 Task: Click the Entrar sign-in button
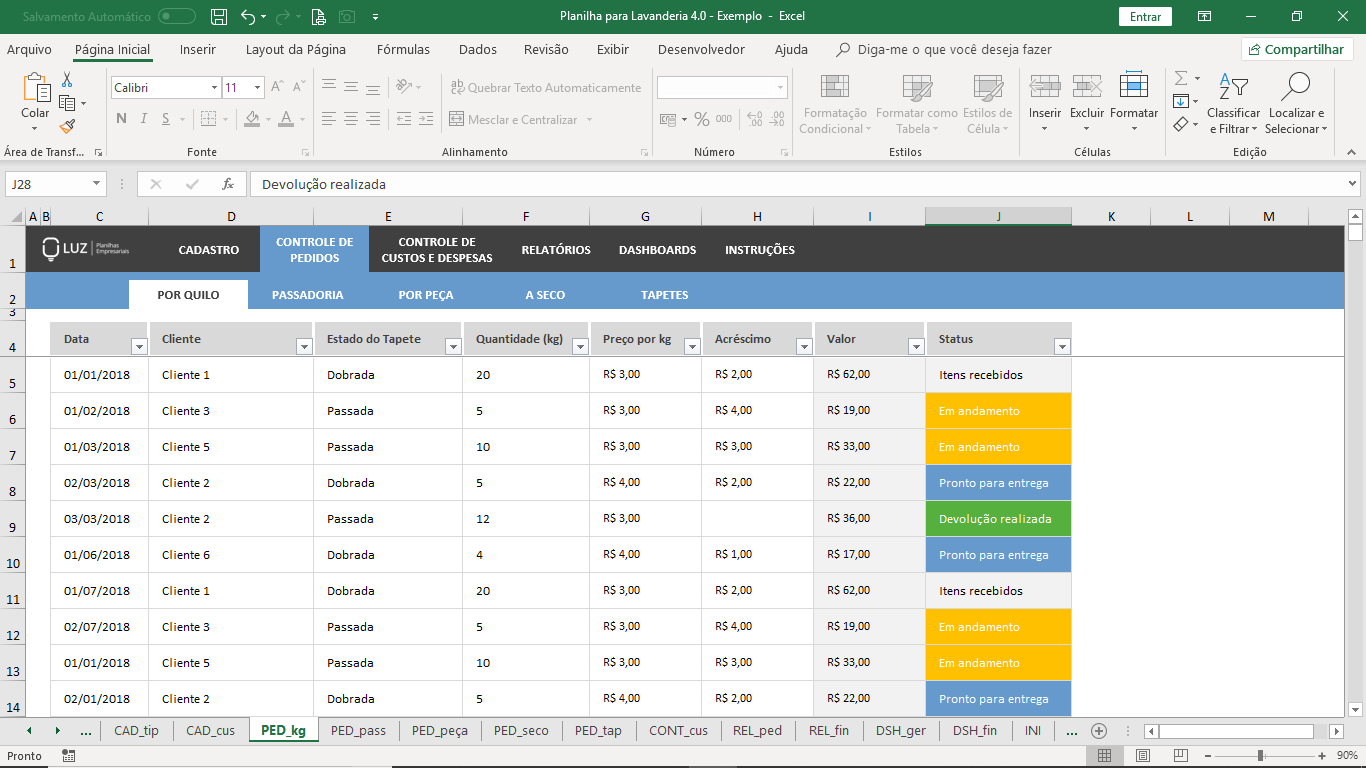click(x=1145, y=16)
